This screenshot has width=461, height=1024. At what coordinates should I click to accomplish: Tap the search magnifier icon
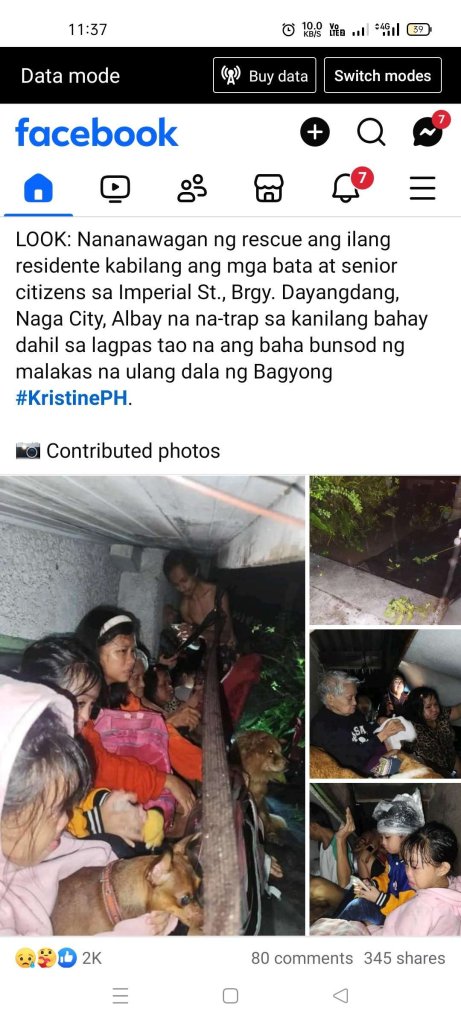point(371,133)
